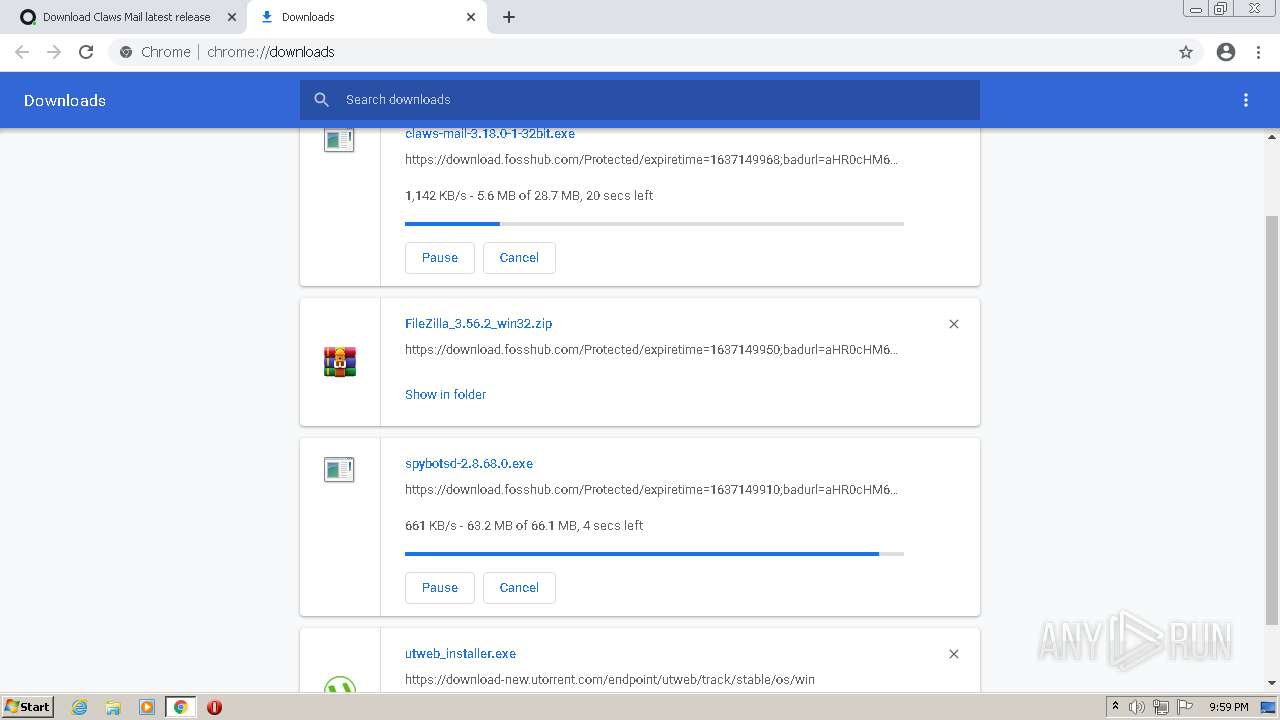Click Show in folder for FileZilla
The image size is (1280, 720).
pos(445,395)
